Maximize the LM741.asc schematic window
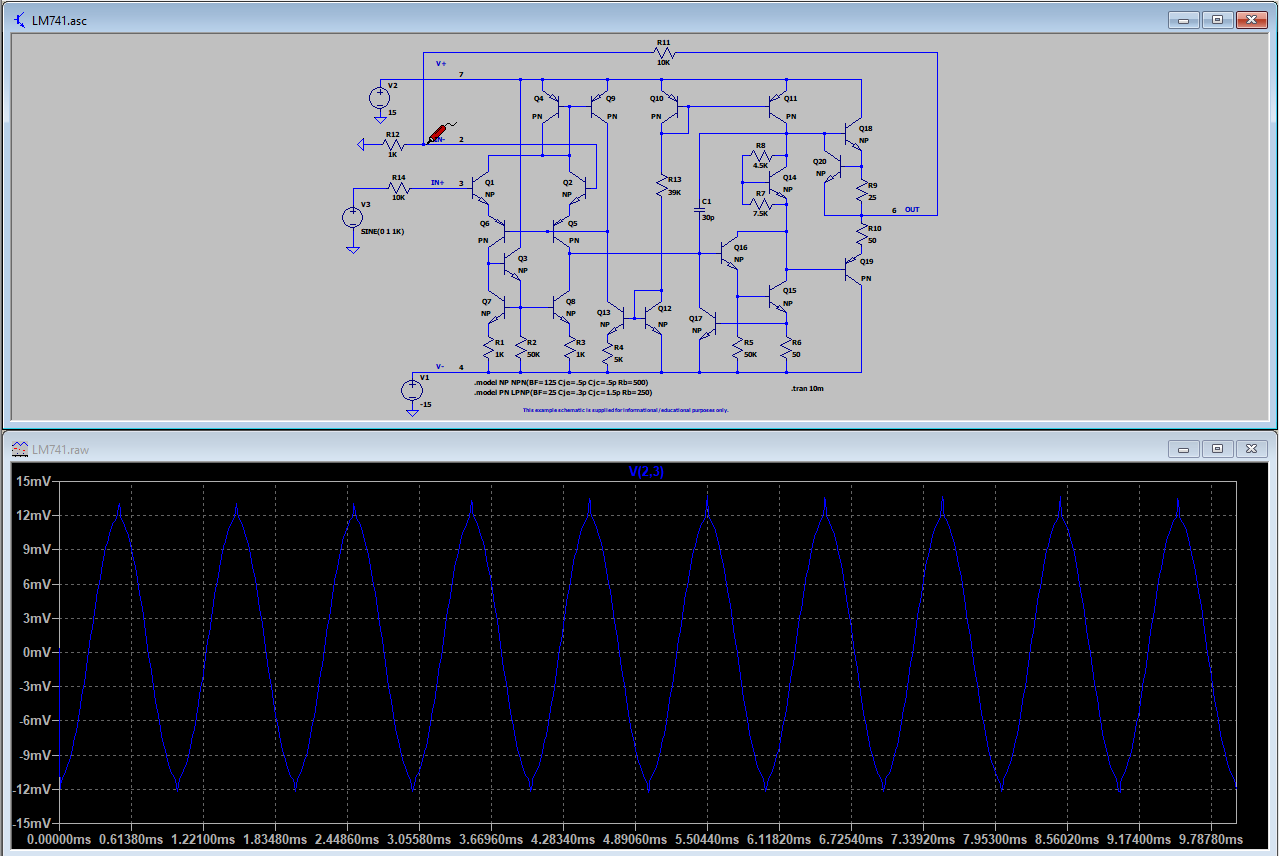This screenshot has width=1280, height=856. pyautogui.click(x=1218, y=19)
